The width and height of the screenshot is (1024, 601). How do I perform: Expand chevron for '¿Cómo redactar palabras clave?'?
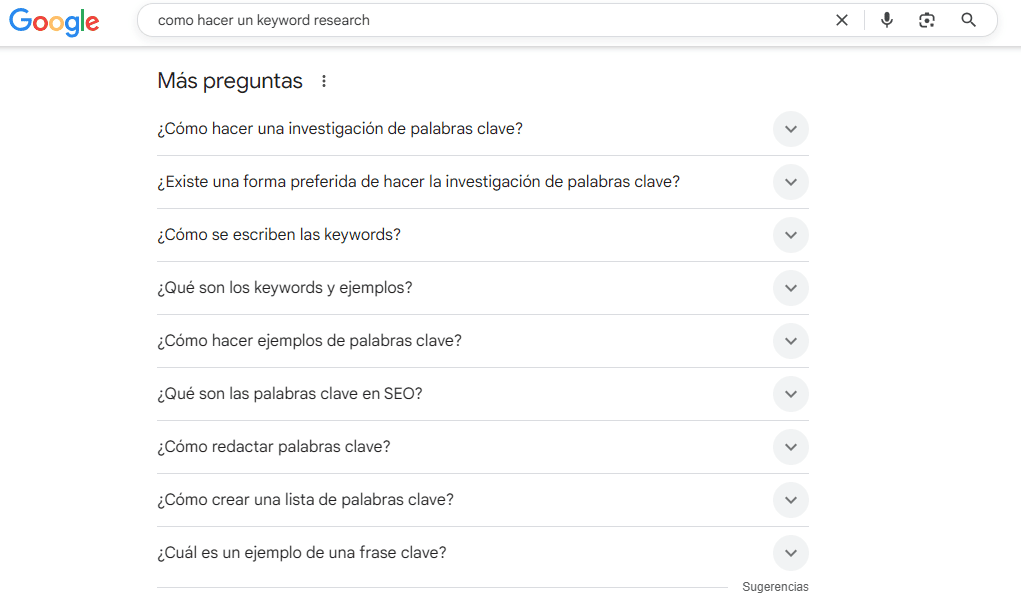tap(791, 447)
